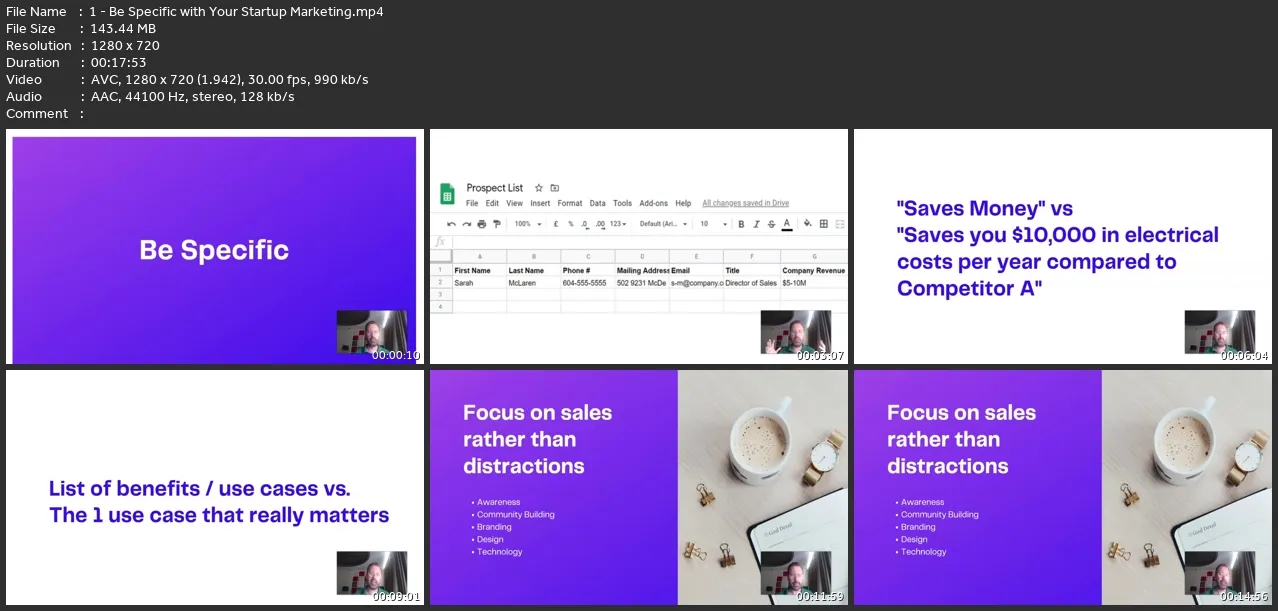
Task: Select the cell containing McLaren
Action: click(534, 283)
